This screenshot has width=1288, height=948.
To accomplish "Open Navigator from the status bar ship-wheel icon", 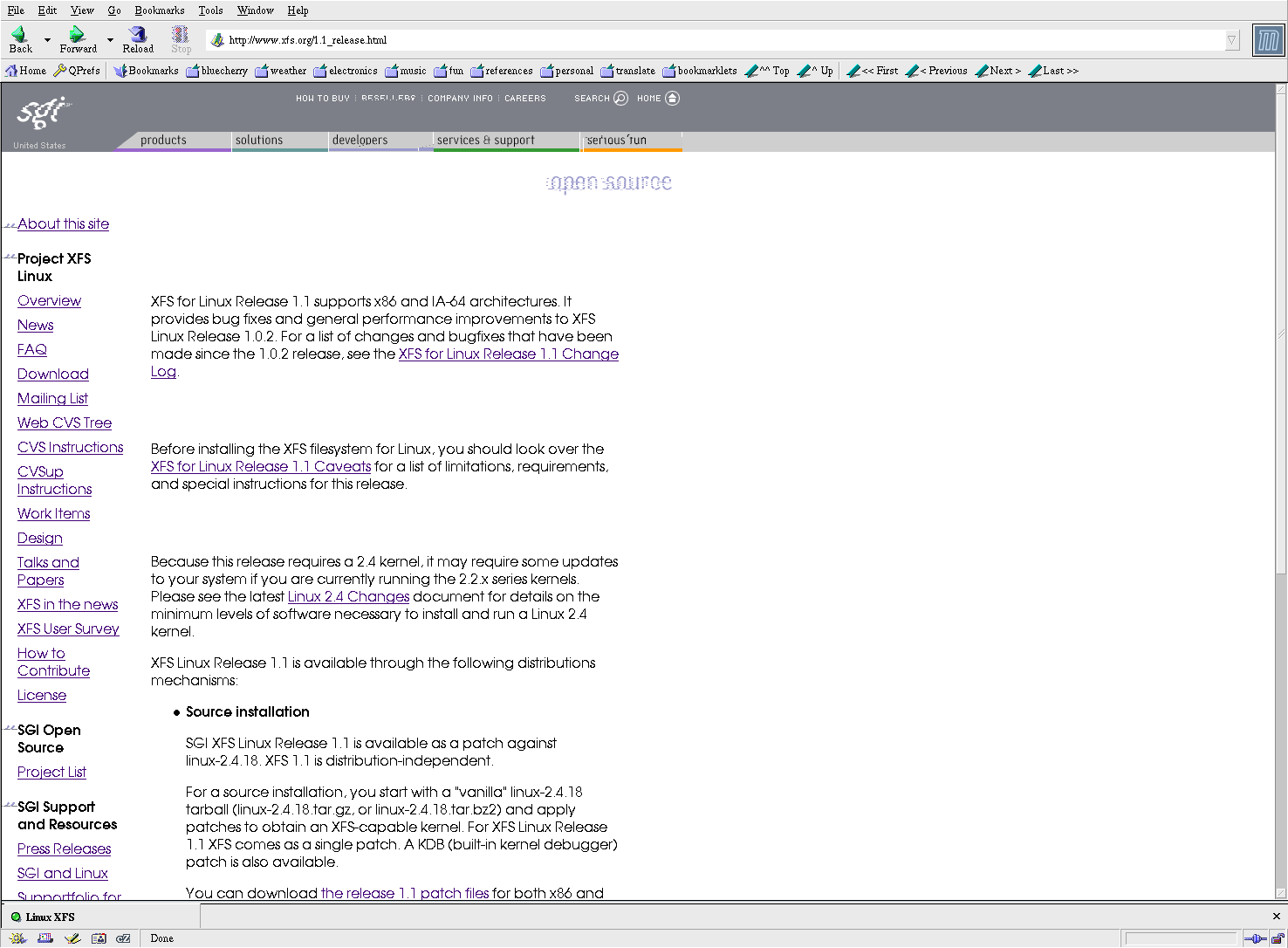I will point(18,938).
